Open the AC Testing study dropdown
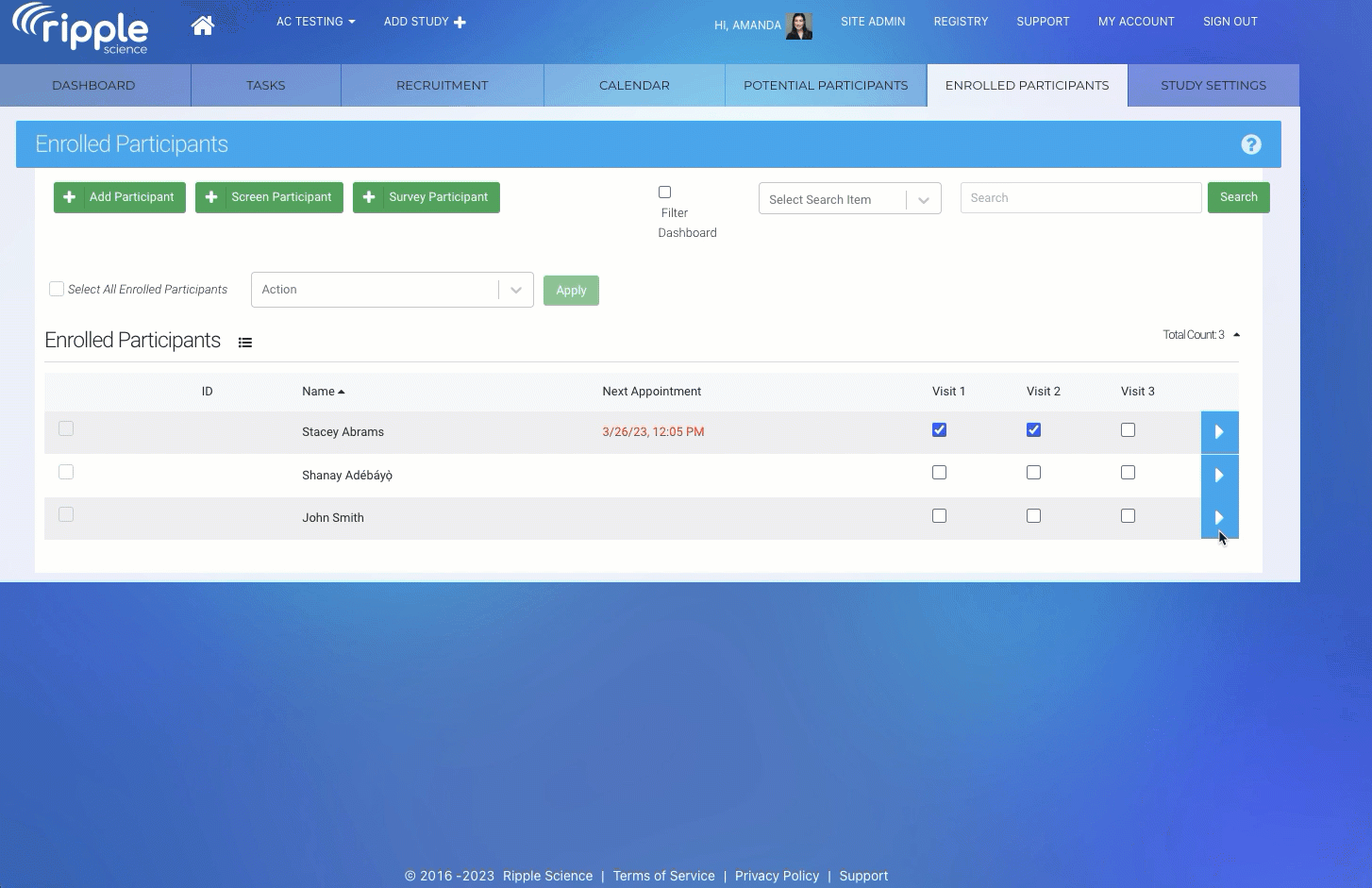Image resolution: width=1372 pixels, height=888 pixels. [315, 22]
